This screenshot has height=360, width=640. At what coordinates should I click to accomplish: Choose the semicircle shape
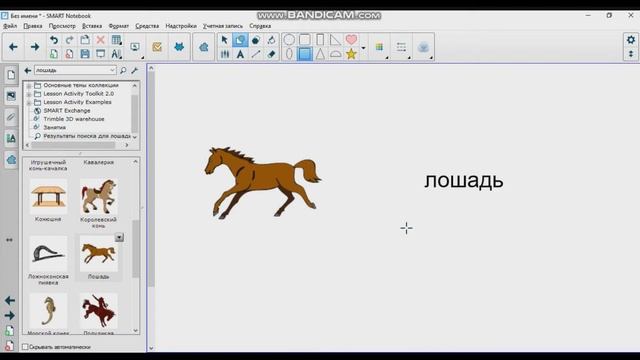tap(336, 54)
